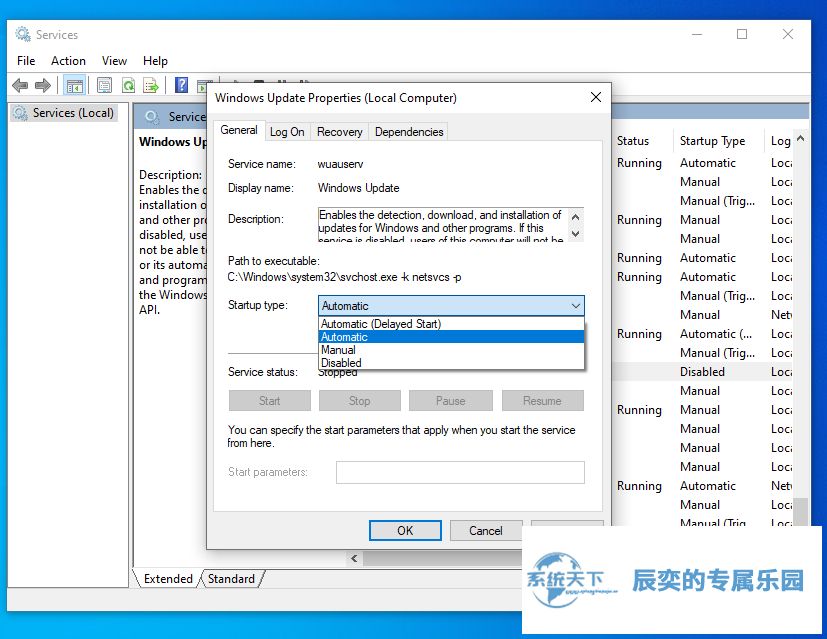Open the View menu
The height and width of the screenshot is (639, 827).
(114, 61)
